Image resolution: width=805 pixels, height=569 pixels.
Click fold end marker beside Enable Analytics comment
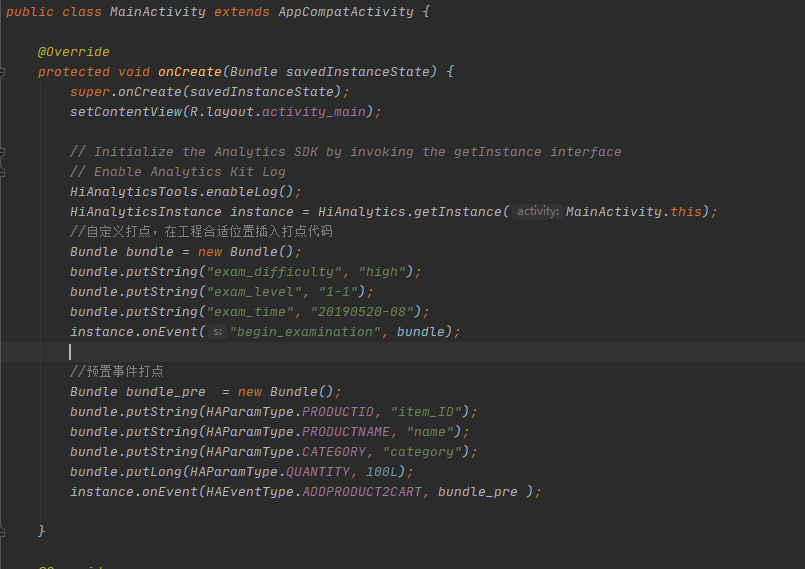(x=2, y=172)
